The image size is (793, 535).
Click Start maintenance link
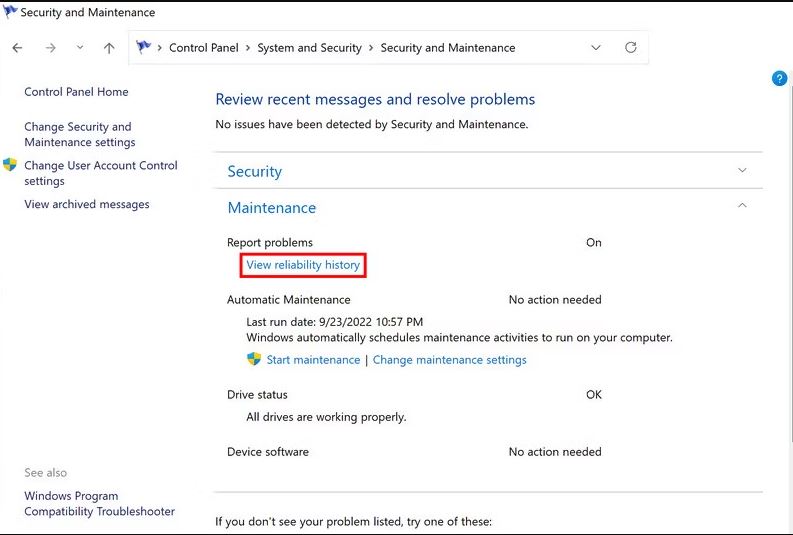314,360
